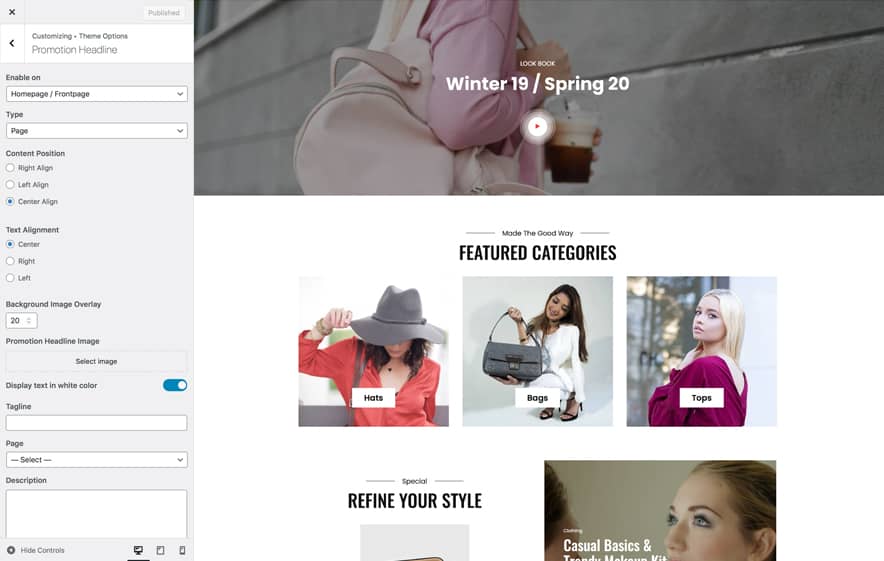Image resolution: width=884 pixels, height=561 pixels.
Task: Click the Customizing Theme Options breadcrumb text
Action: pos(79,36)
